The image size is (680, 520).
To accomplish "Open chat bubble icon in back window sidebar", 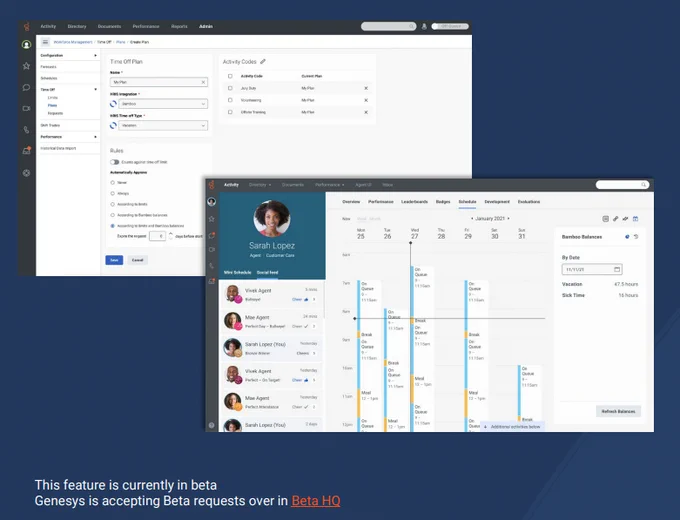I will tap(26, 87).
